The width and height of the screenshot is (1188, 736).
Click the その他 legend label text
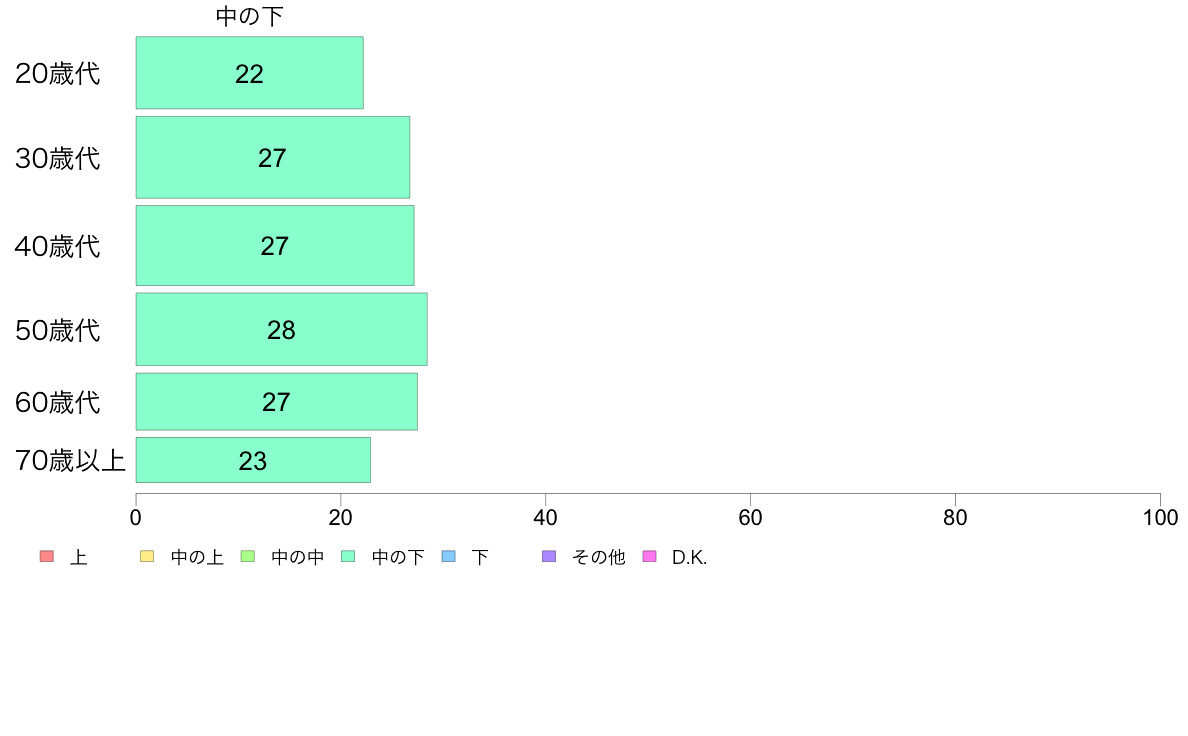[598, 558]
